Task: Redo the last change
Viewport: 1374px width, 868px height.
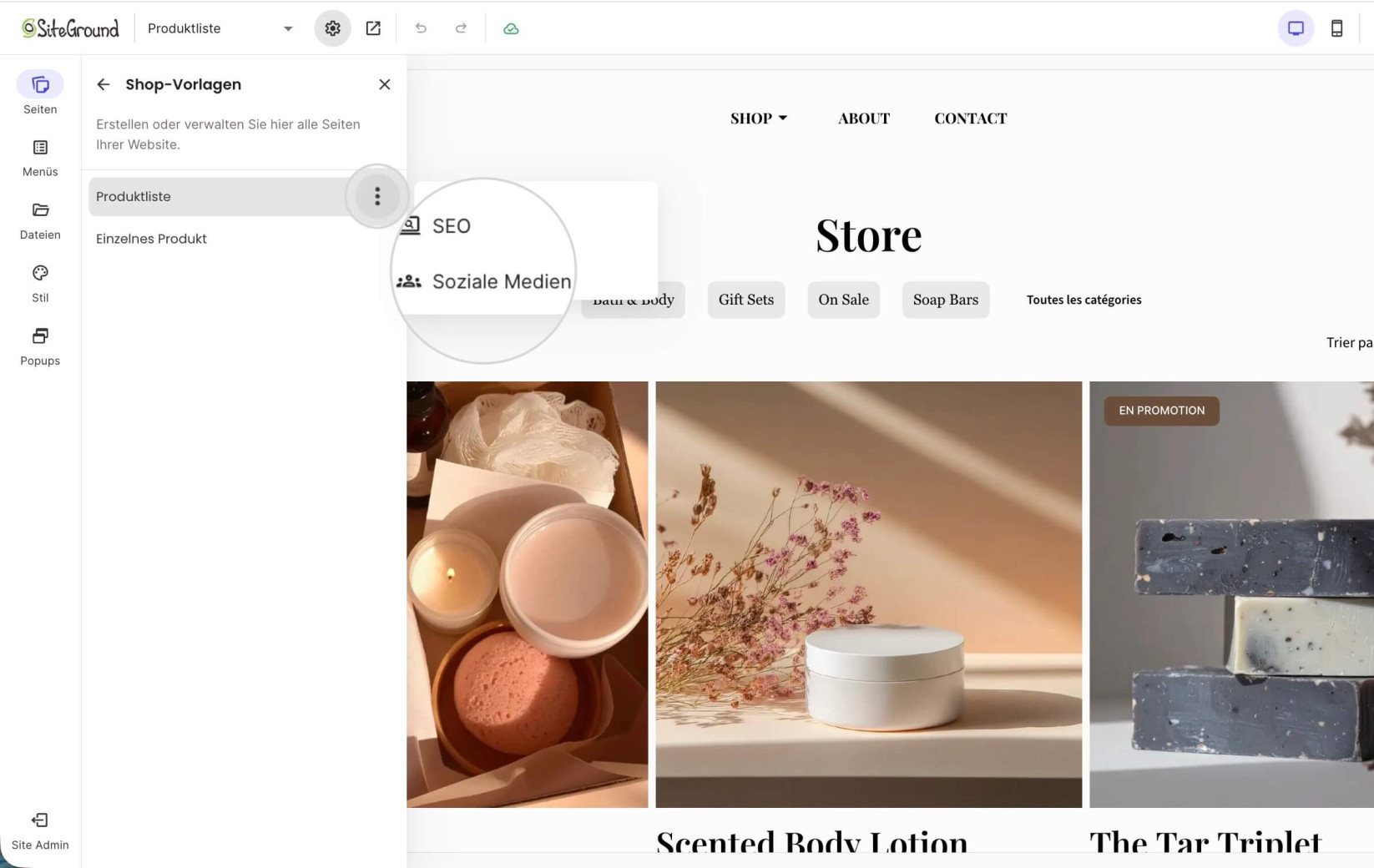Action: (x=461, y=28)
